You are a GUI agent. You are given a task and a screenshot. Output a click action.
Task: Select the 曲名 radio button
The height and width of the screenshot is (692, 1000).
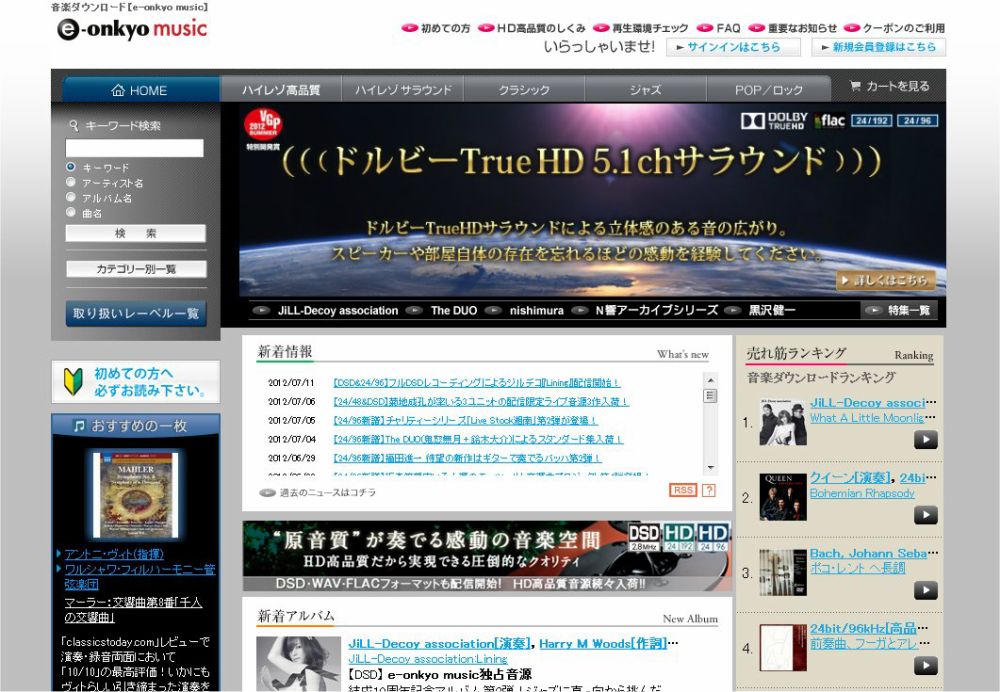coord(71,212)
